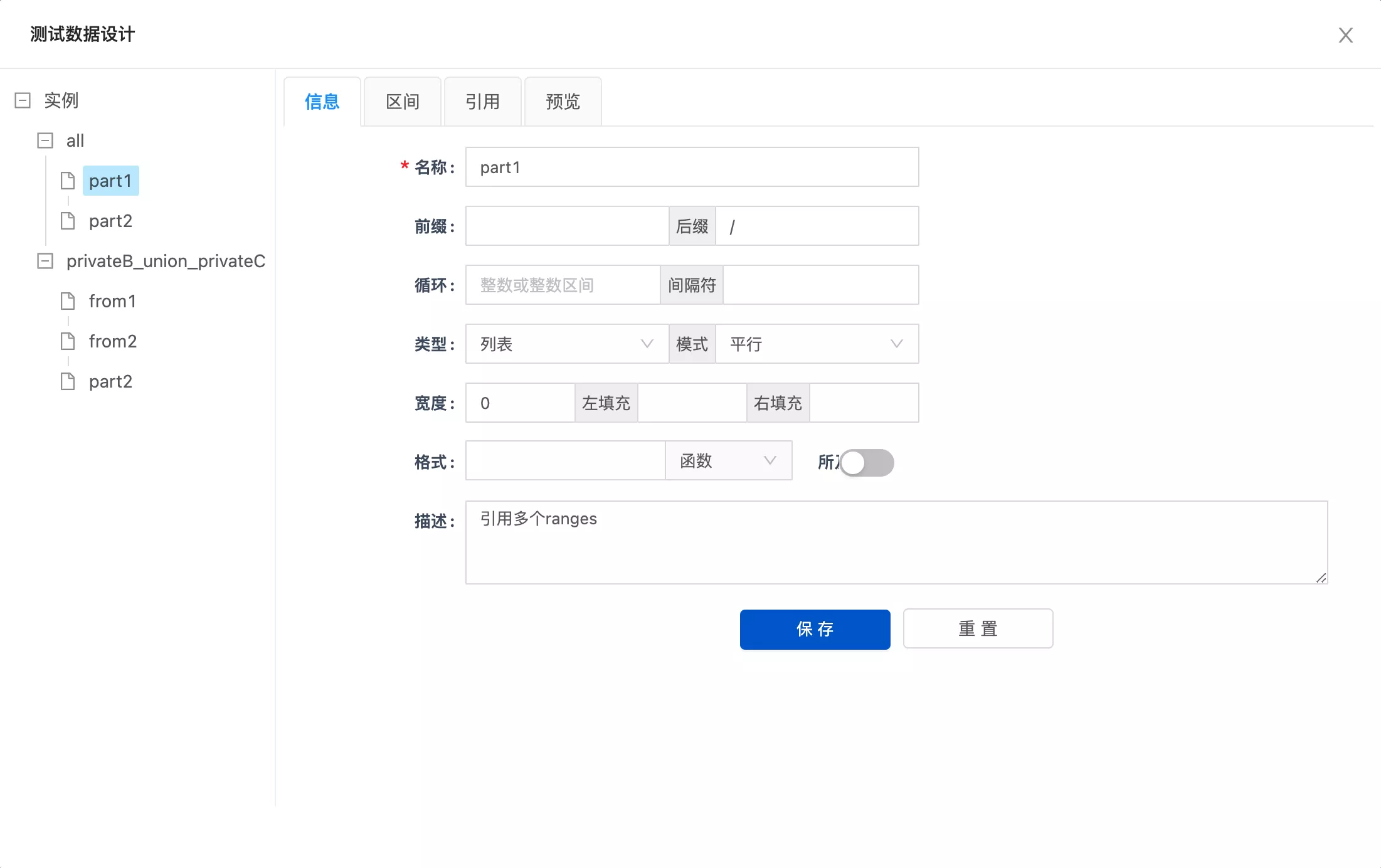This screenshot has width=1381, height=868.
Task: Click the 描述 textarea with 引用多个ranges
Action: tap(897, 542)
